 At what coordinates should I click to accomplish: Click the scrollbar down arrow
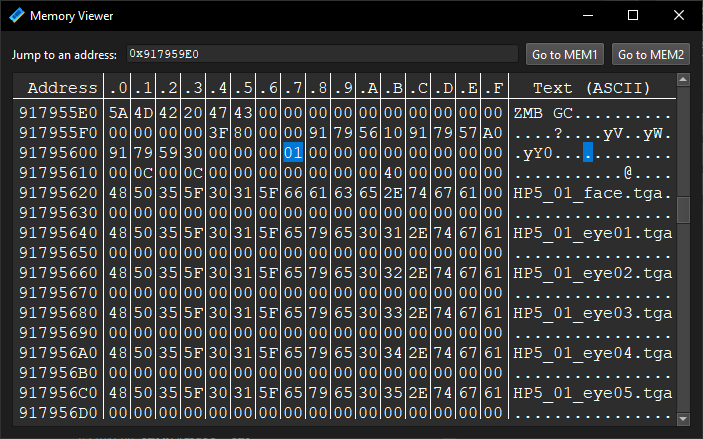click(x=684, y=419)
